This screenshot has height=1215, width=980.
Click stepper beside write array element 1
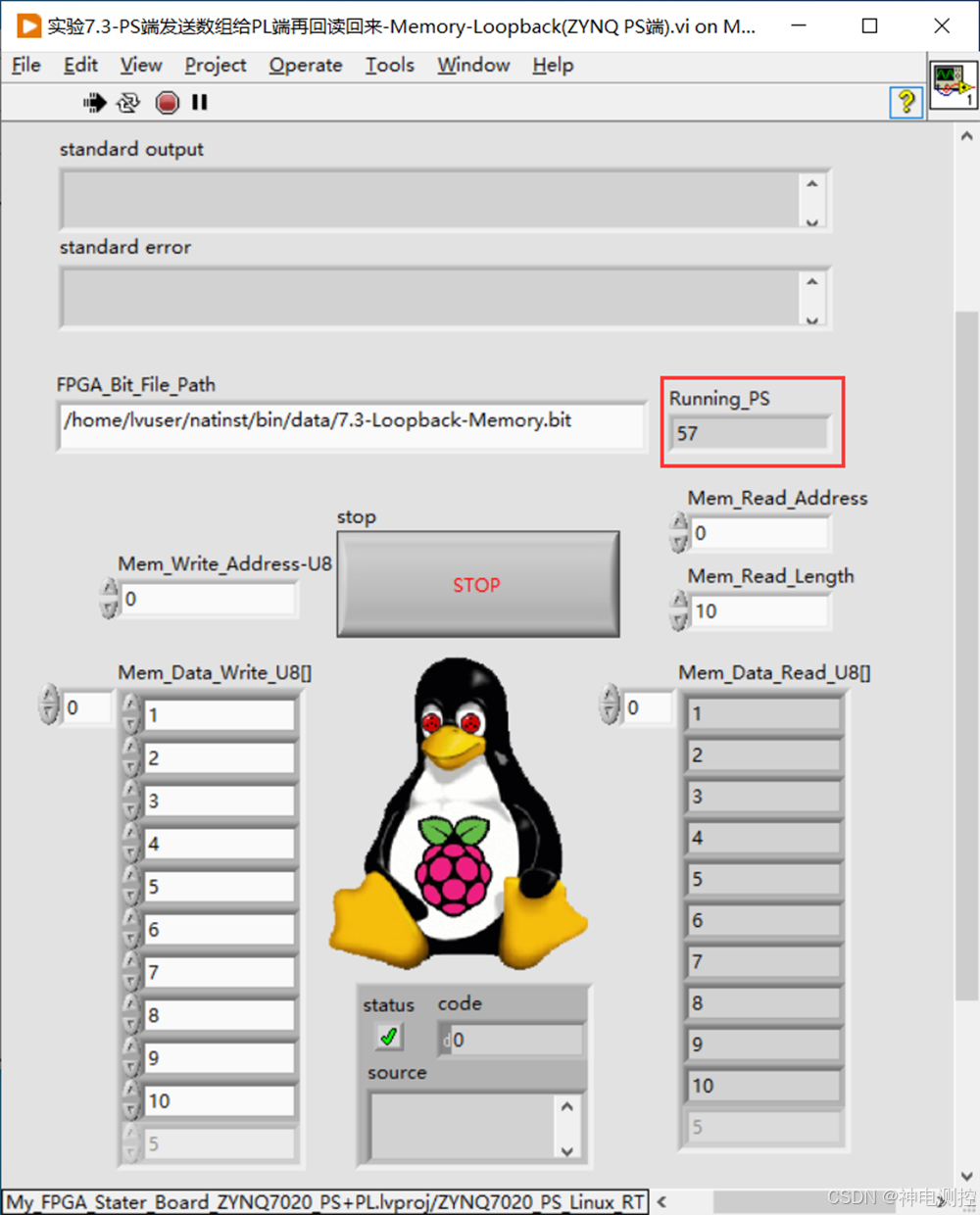coord(131,714)
